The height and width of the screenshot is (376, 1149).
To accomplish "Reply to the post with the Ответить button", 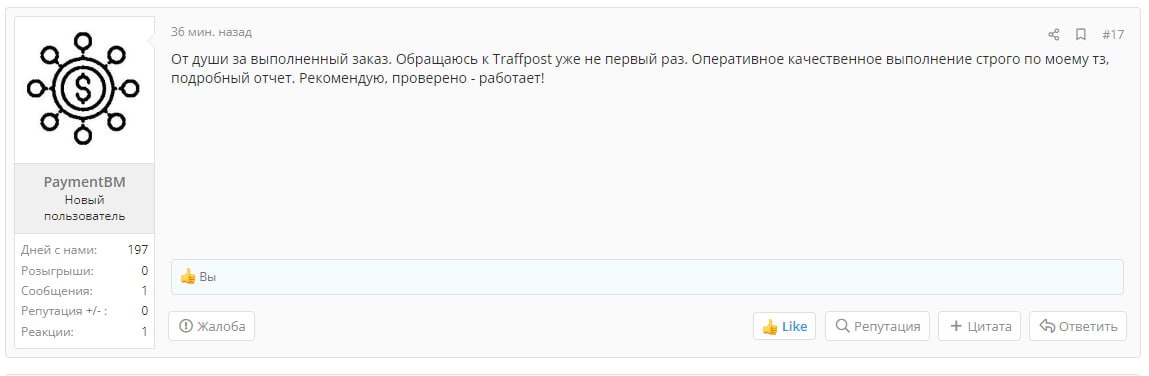I will (1078, 326).
